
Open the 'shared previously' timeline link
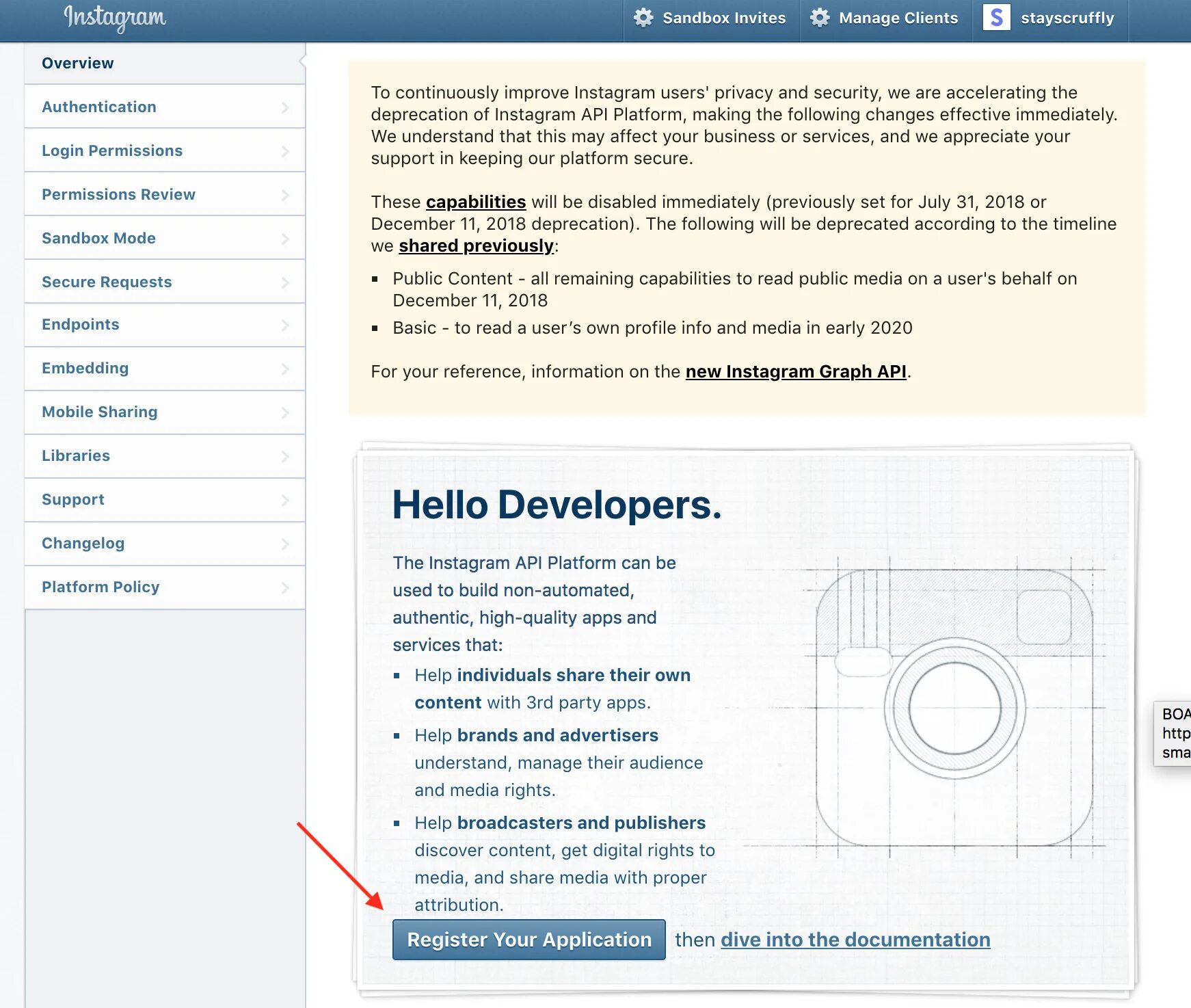coord(477,246)
